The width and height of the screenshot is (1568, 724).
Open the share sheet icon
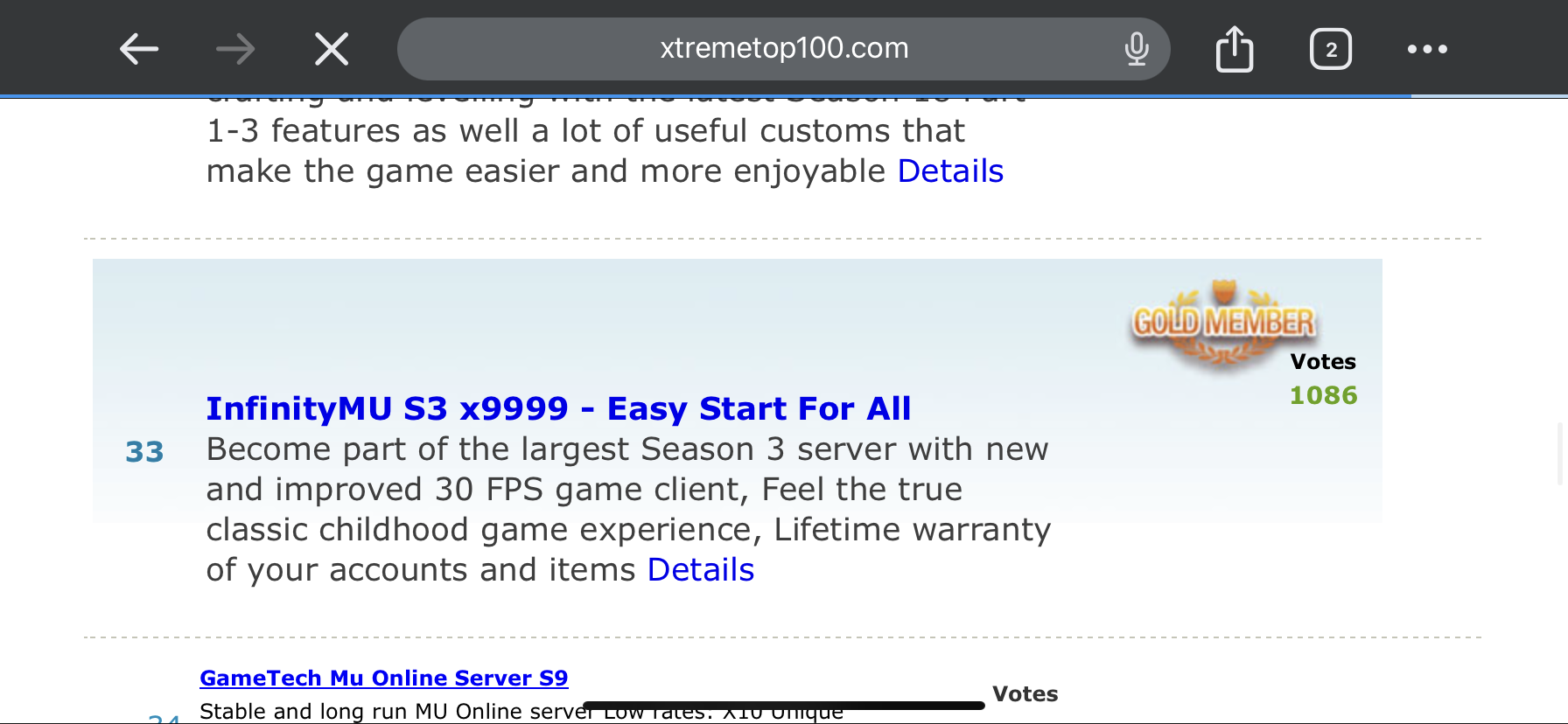pos(1235,49)
